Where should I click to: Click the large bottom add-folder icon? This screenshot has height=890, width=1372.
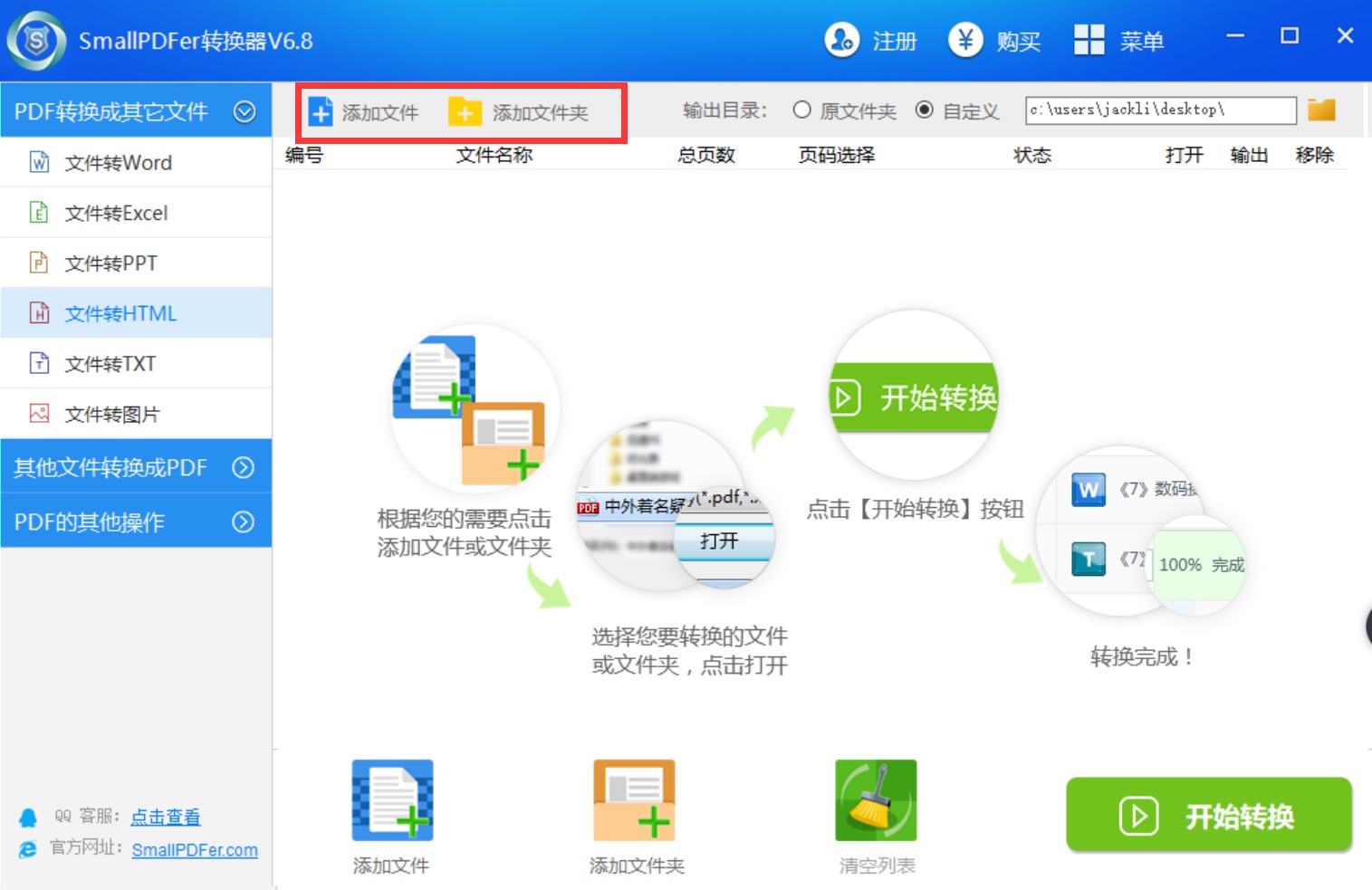coord(634,800)
